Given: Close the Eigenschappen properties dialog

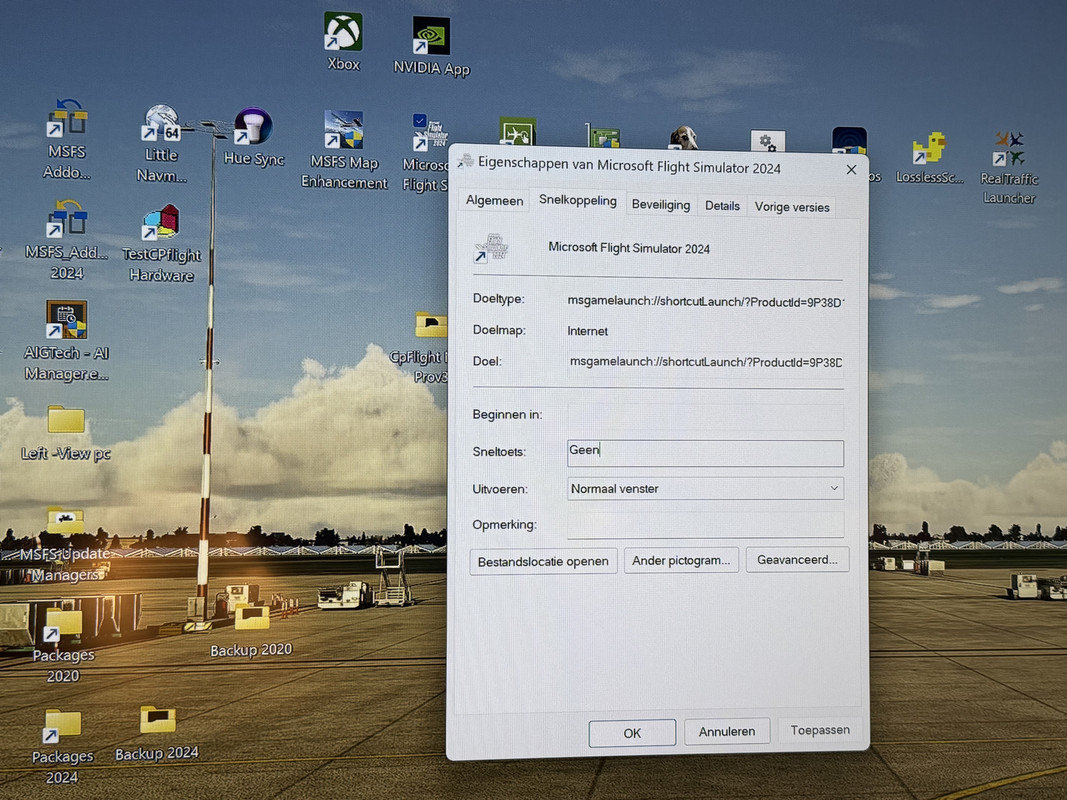Looking at the screenshot, I should 851,169.
